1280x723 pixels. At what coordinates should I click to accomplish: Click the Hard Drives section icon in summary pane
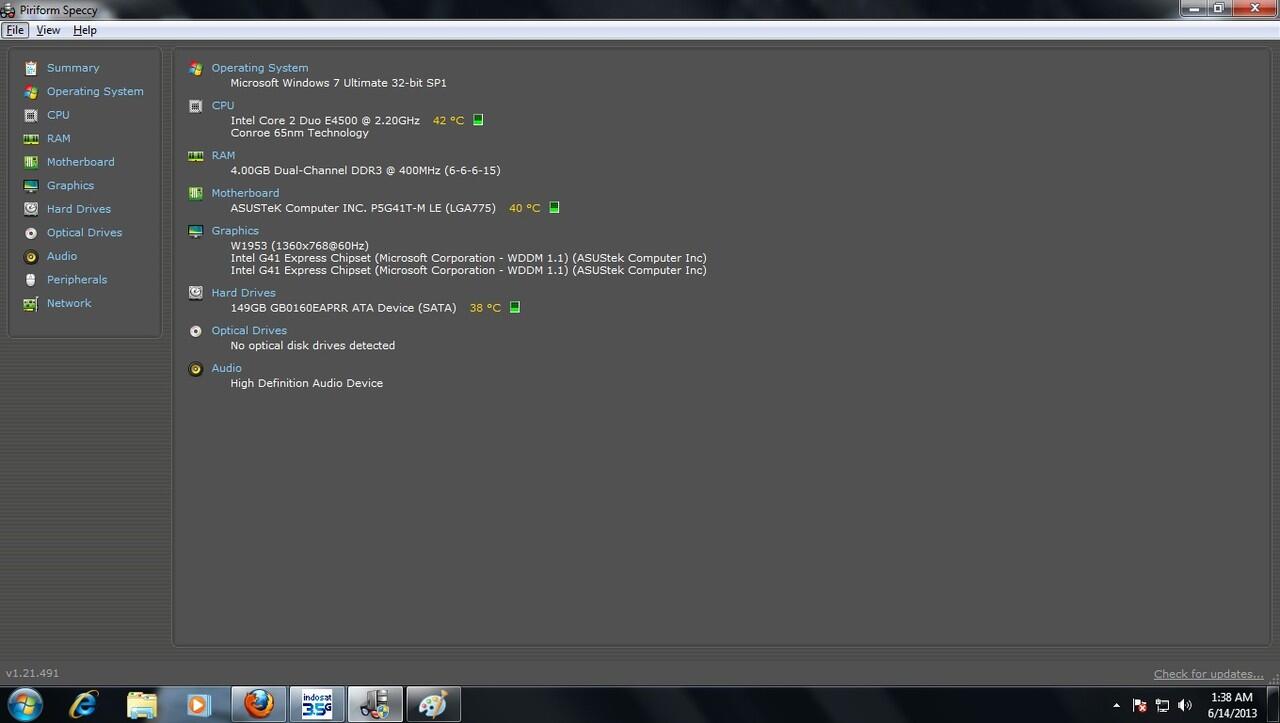[x=196, y=293]
